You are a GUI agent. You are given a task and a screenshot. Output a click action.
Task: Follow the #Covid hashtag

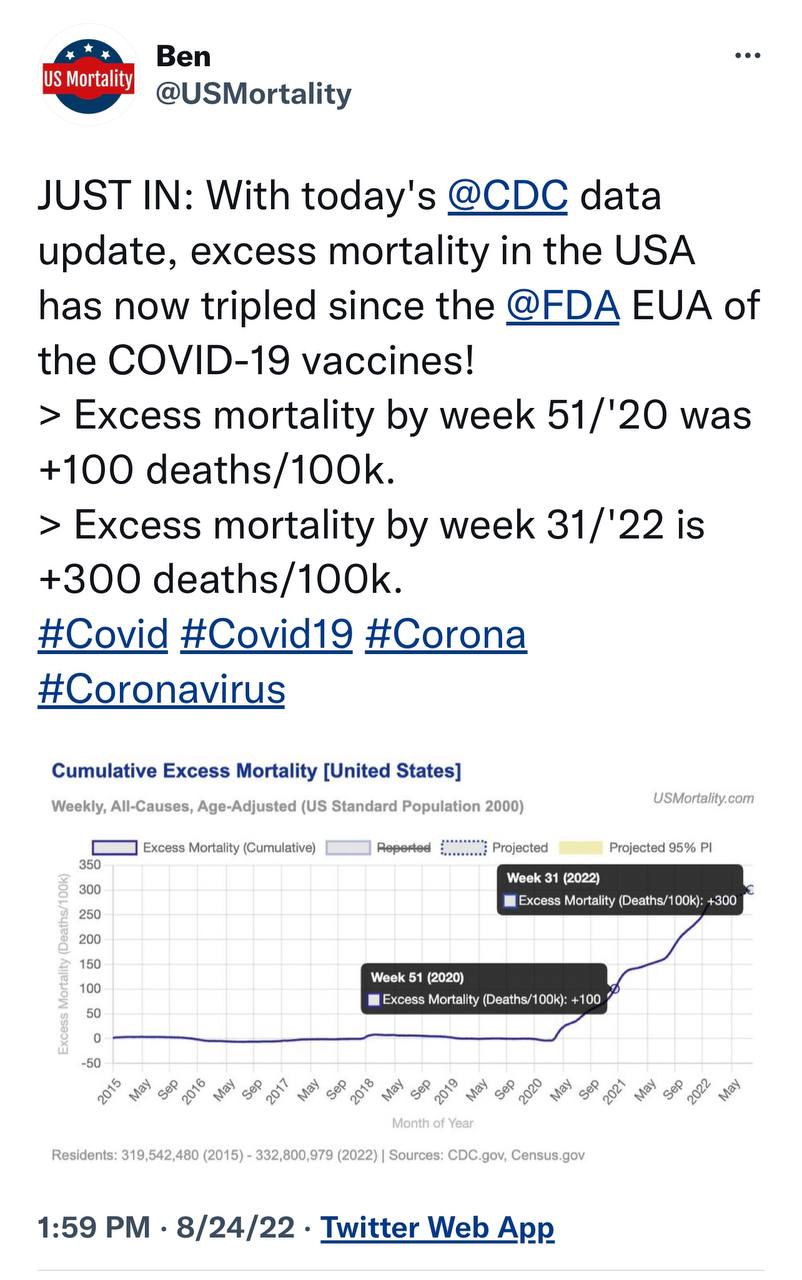pyautogui.click(x=102, y=634)
